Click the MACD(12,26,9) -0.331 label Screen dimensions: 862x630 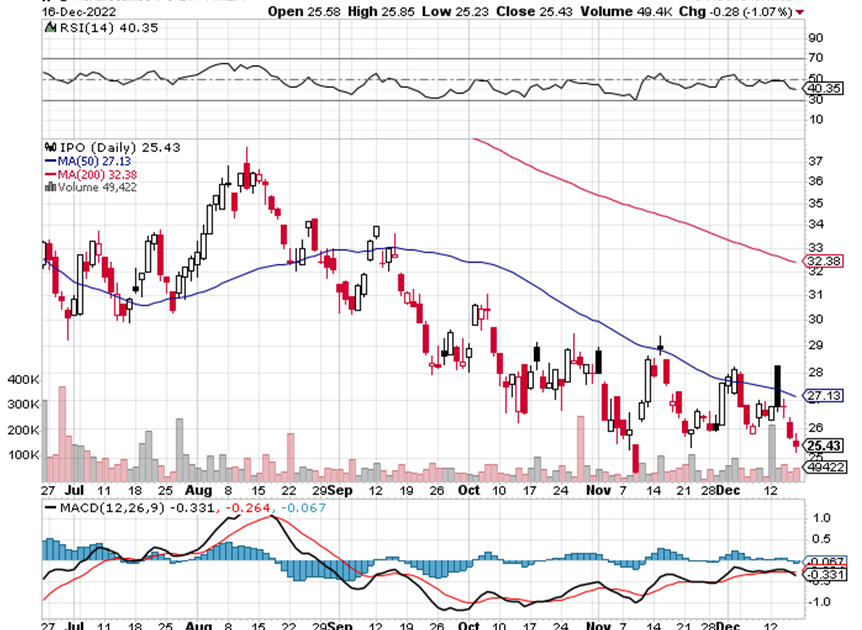click(136, 508)
